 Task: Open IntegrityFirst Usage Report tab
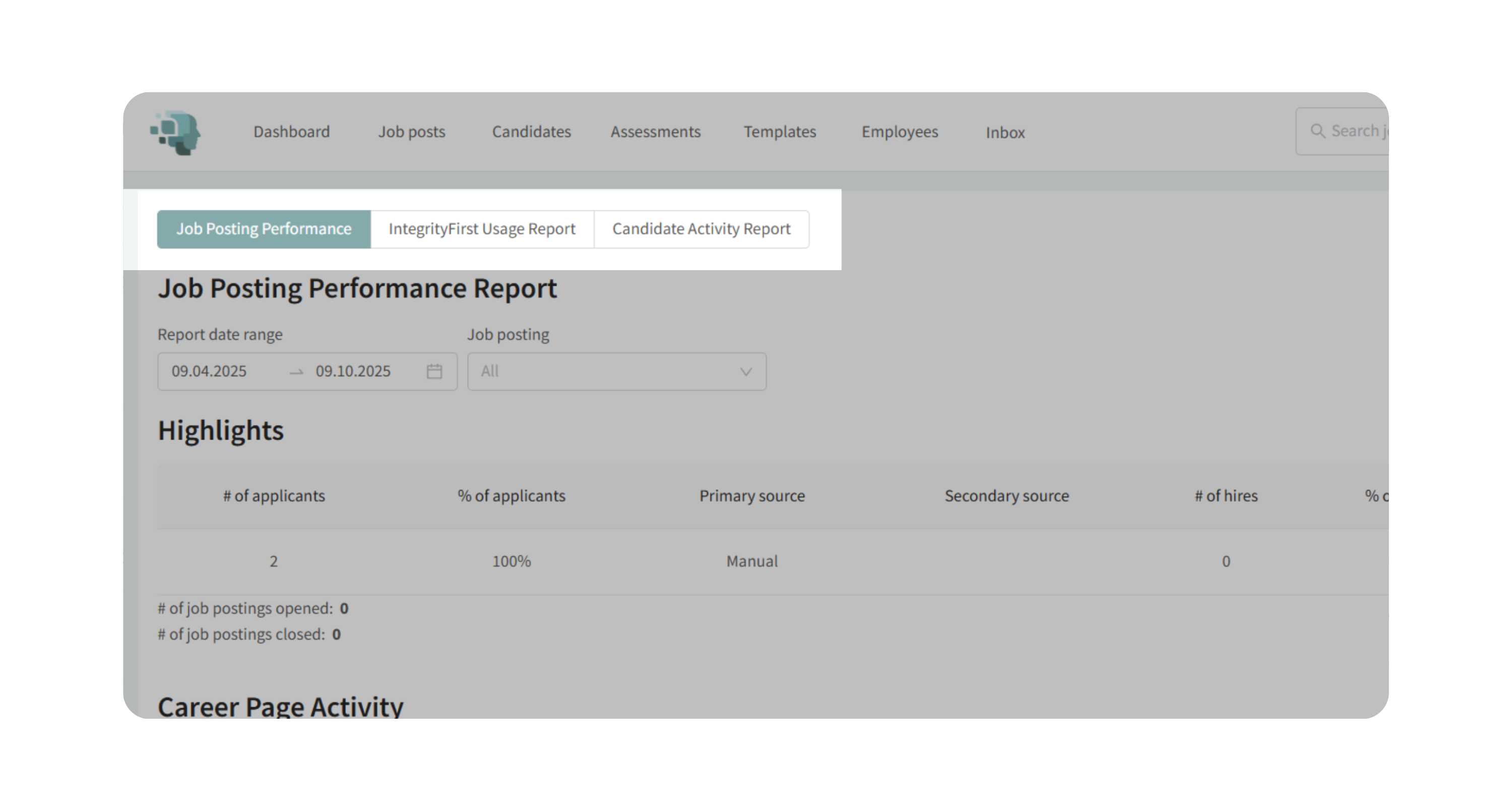[x=482, y=229]
